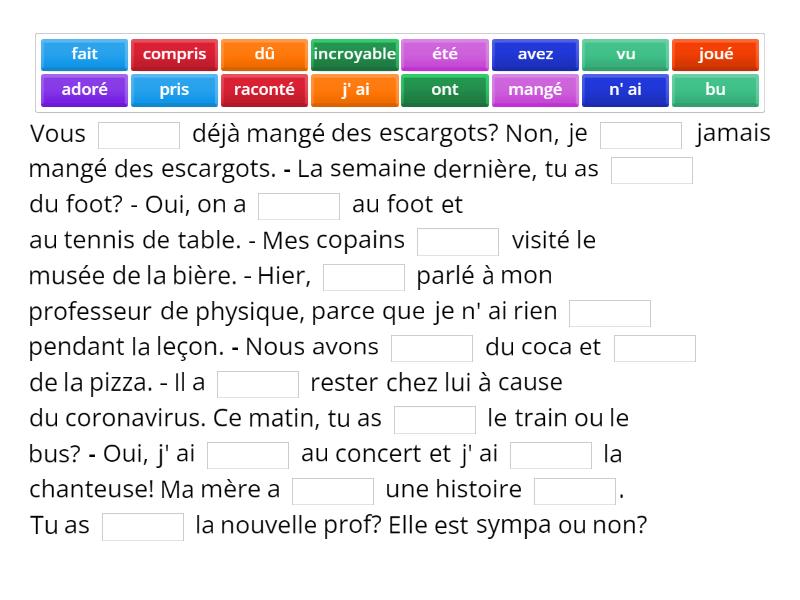
Task: Select the word tile 'fait'
Action: click(84, 55)
